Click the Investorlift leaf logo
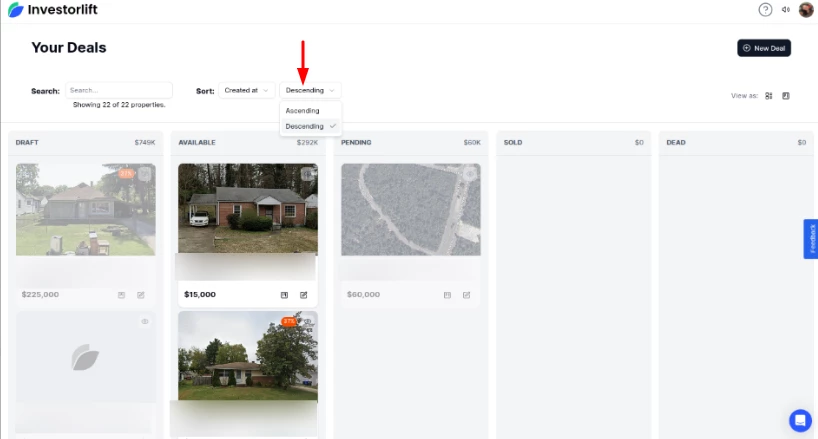 (x=16, y=9)
